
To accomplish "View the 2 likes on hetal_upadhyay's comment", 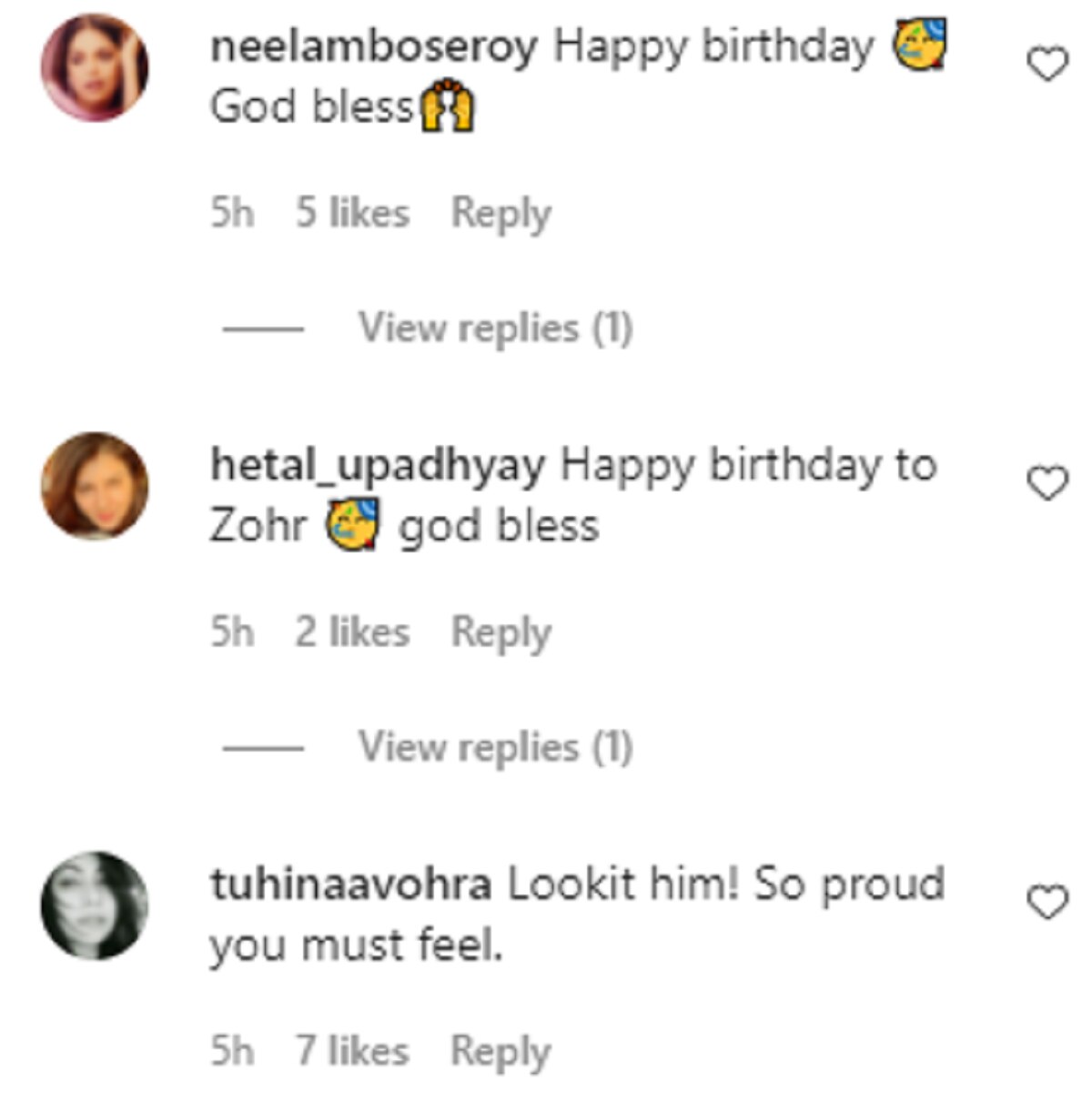I will [x=352, y=633].
